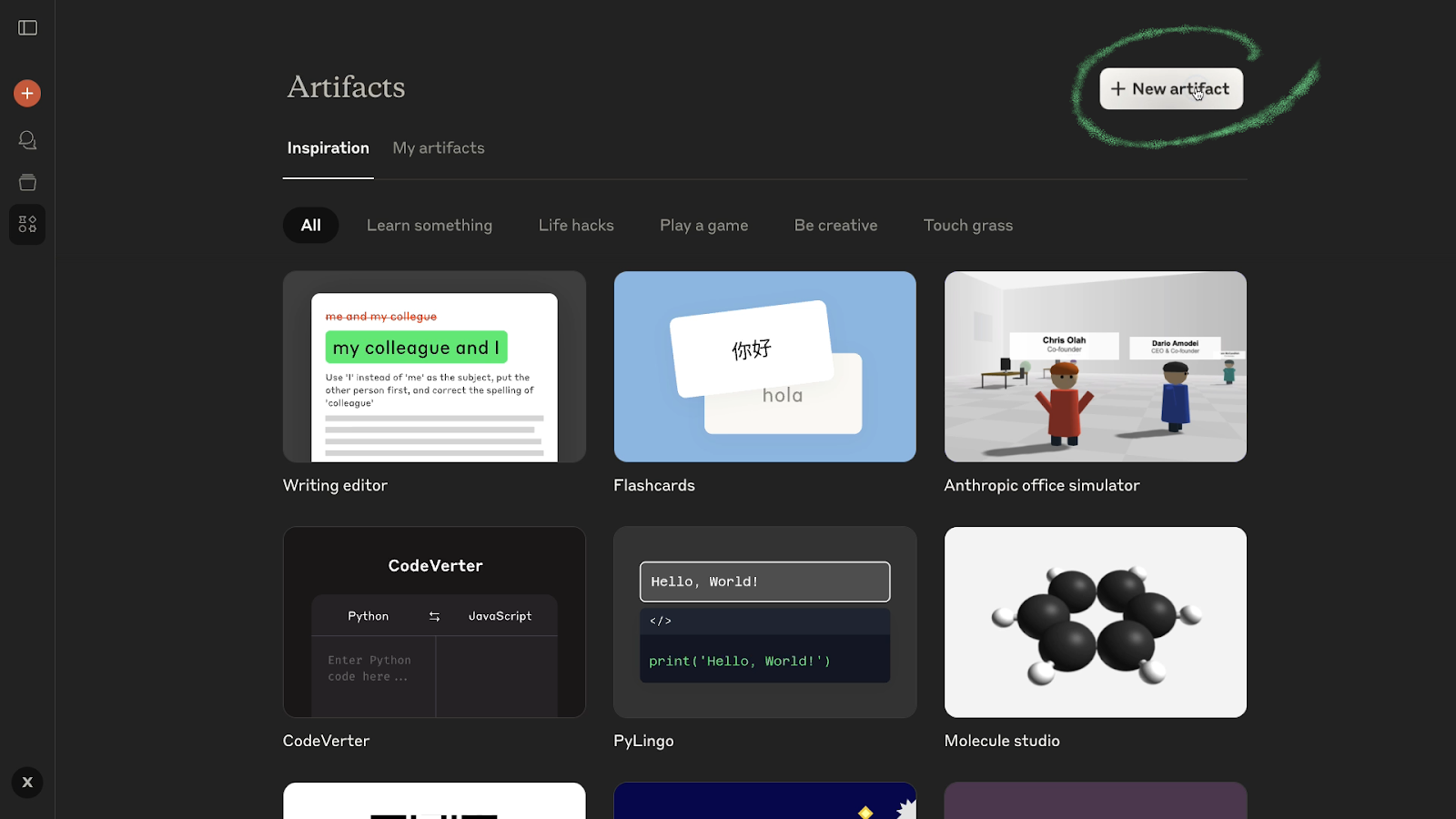1456x819 pixels.
Task: Filter by Touch grass
Action: [x=968, y=226]
